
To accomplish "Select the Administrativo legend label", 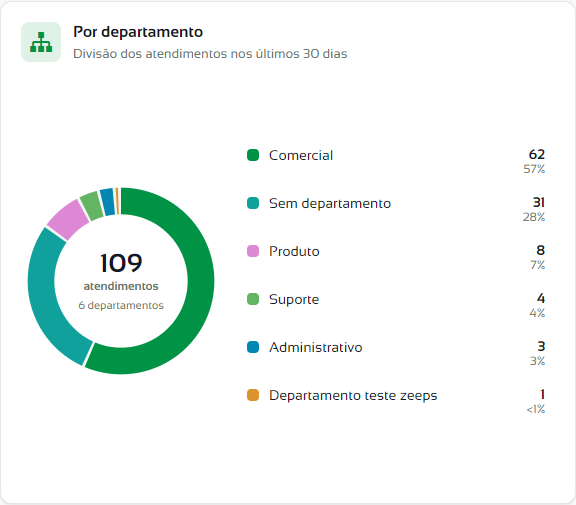I will coord(316,347).
